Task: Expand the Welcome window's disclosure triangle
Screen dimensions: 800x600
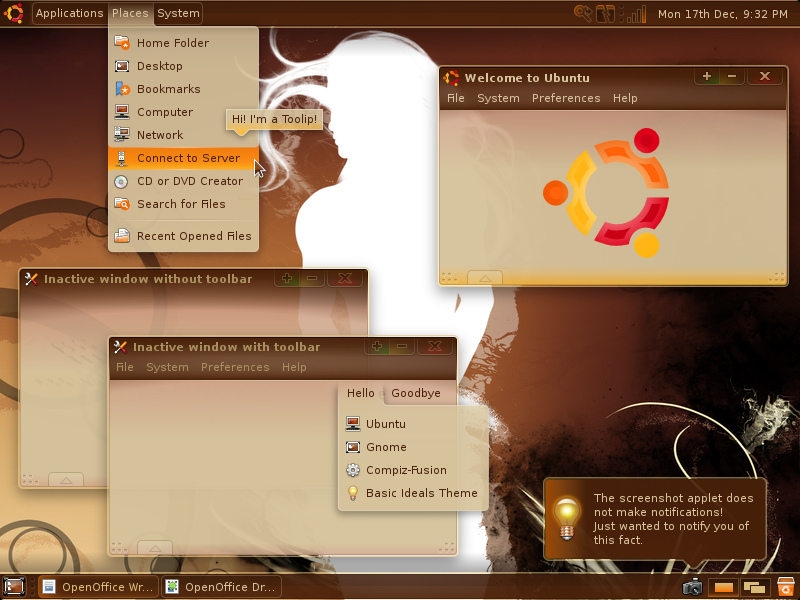Action: coord(485,278)
